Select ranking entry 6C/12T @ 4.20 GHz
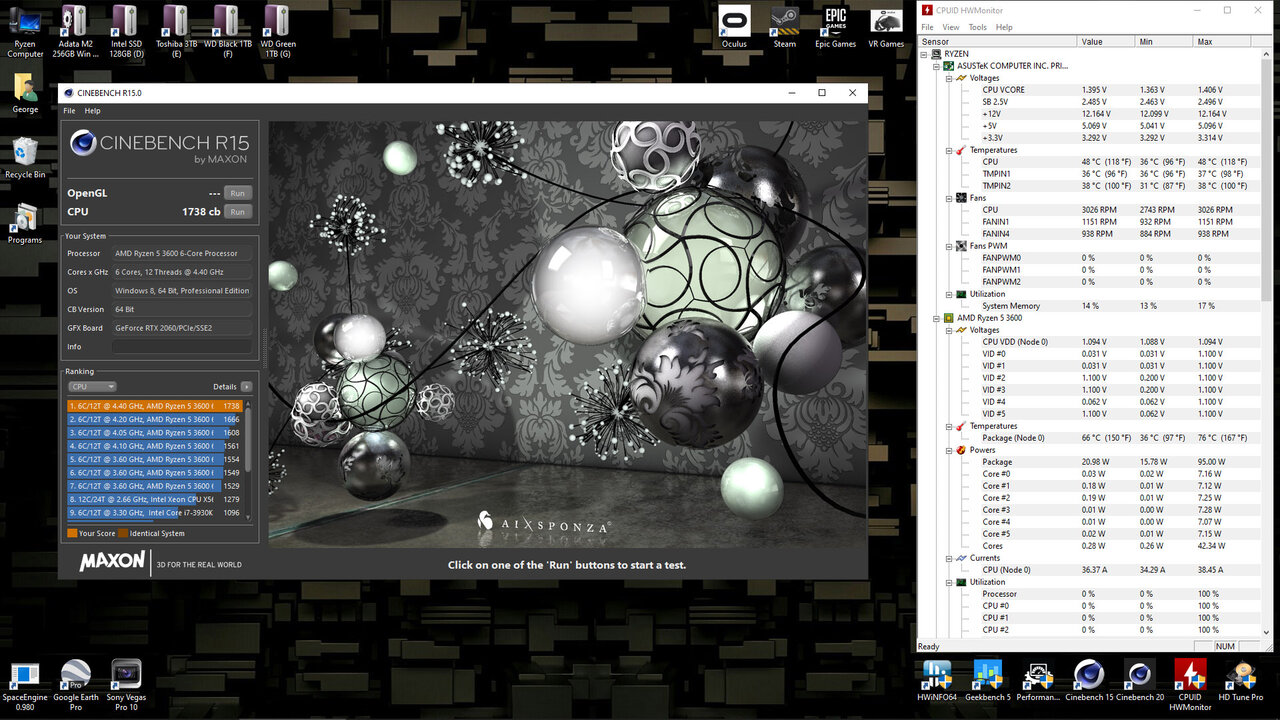Viewport: 1280px width, 720px height. point(155,419)
